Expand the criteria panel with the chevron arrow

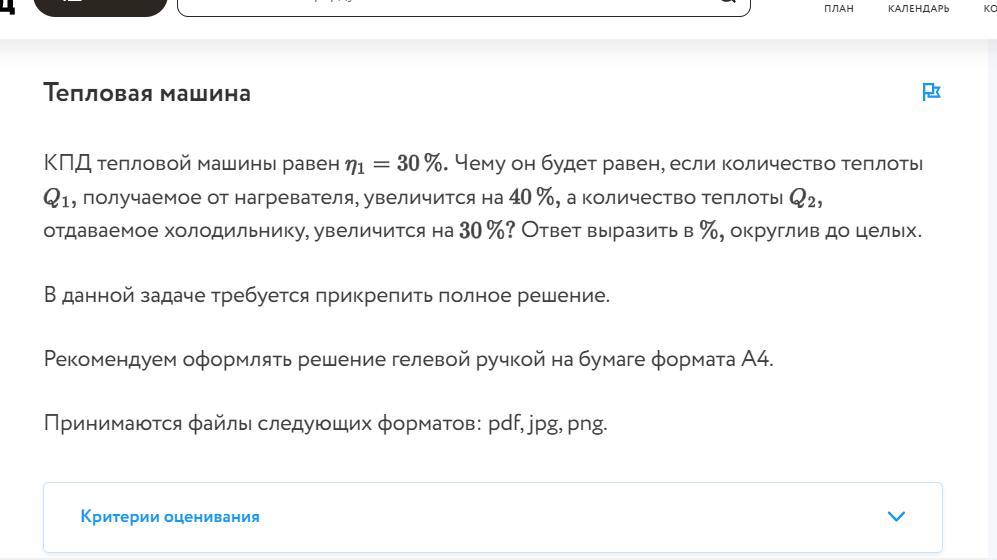897,516
